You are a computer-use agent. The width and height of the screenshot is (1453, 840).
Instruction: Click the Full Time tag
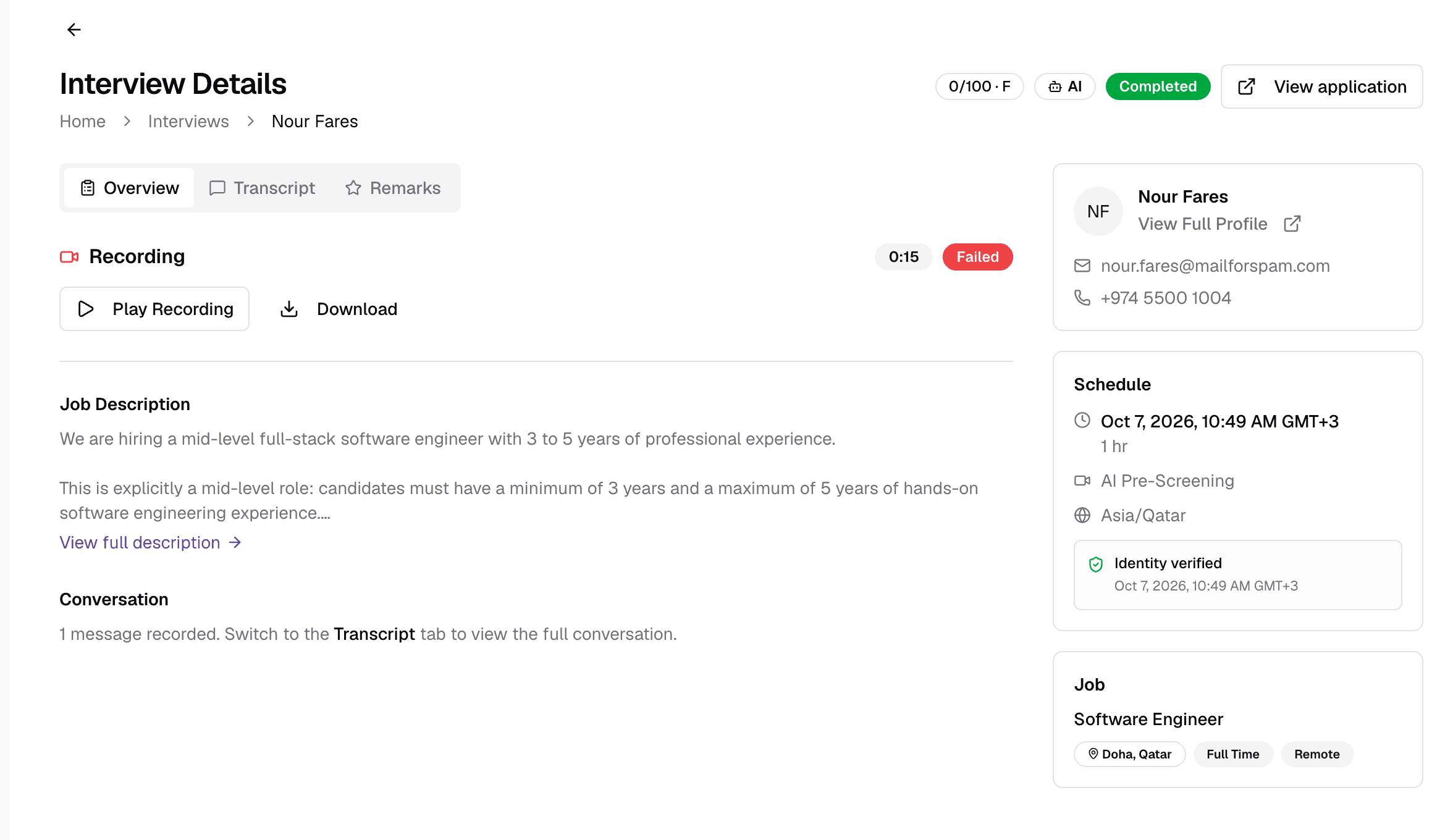[1233, 754]
